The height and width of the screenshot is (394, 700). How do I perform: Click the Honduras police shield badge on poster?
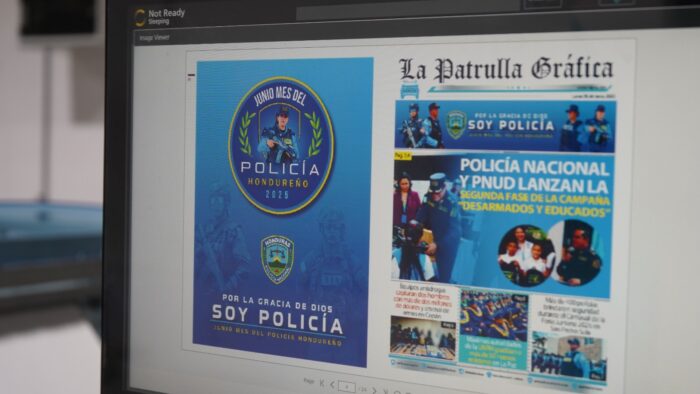point(277,259)
